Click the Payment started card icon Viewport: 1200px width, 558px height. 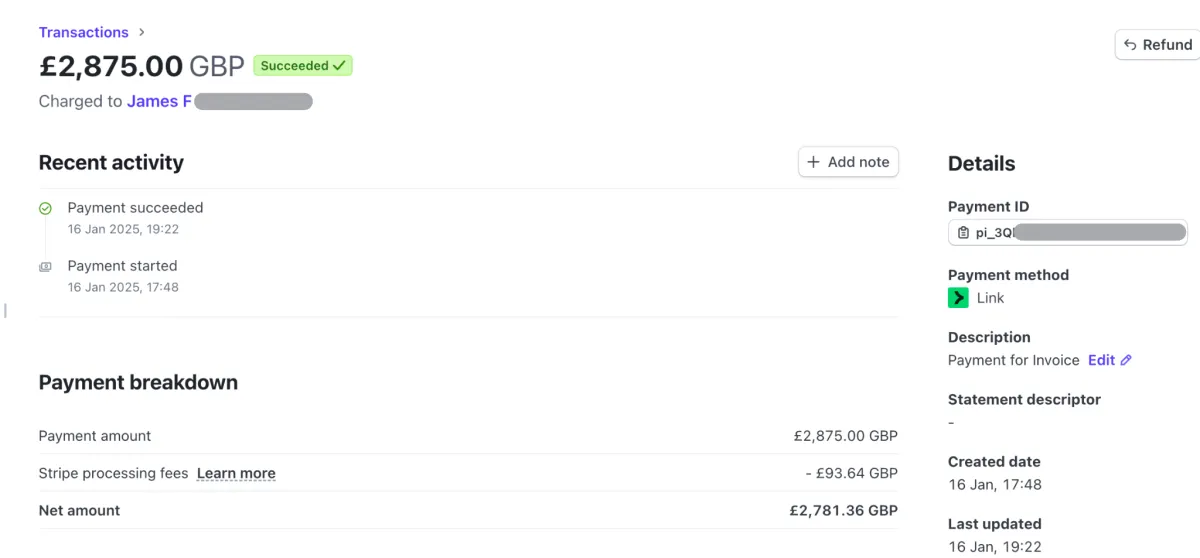[x=45, y=267]
